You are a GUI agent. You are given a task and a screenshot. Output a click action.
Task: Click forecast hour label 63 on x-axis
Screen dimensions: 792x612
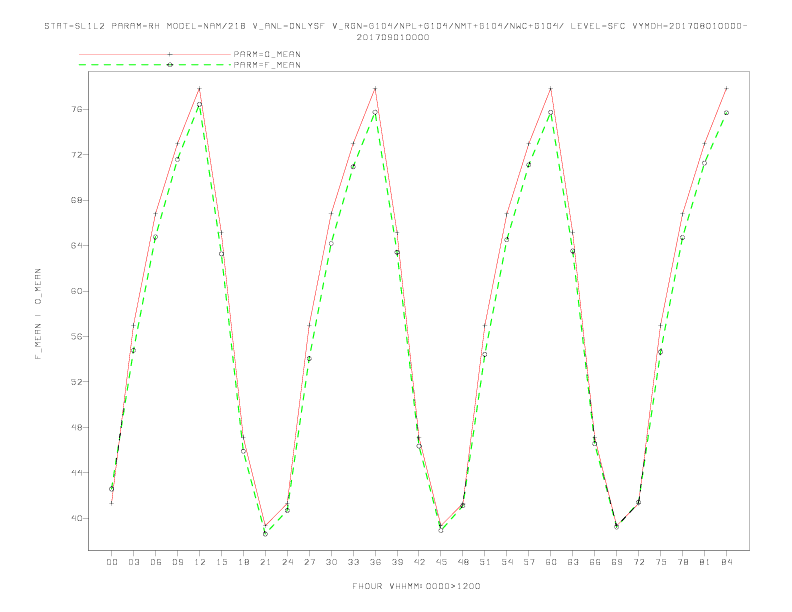pyautogui.click(x=573, y=562)
